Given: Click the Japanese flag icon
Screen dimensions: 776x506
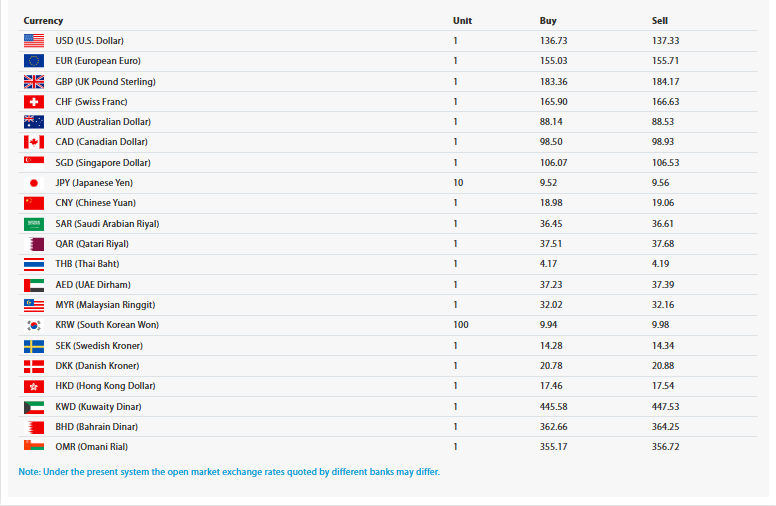Looking at the screenshot, I should click(34, 183).
